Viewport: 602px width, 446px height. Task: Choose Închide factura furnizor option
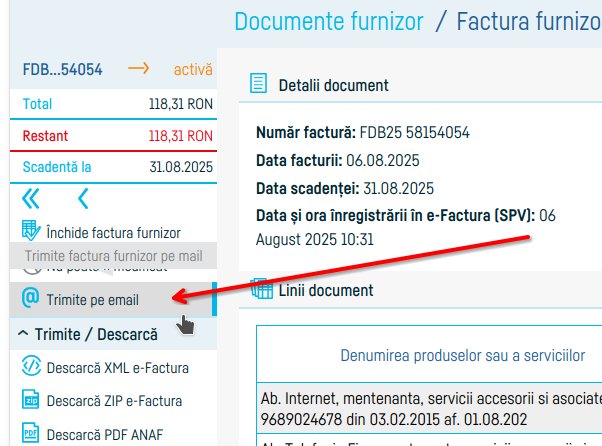[113, 232]
